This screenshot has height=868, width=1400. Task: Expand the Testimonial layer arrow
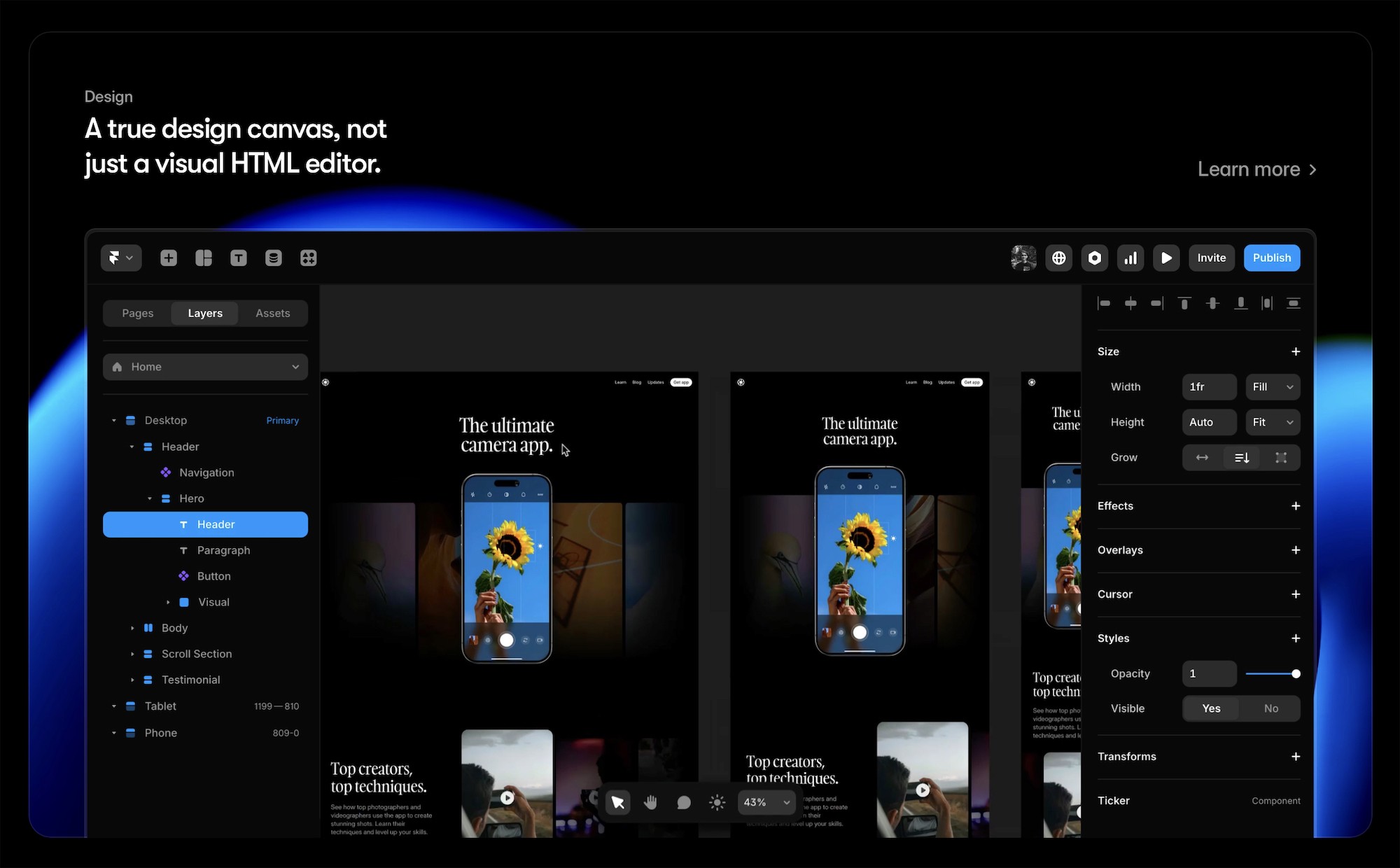click(x=132, y=680)
